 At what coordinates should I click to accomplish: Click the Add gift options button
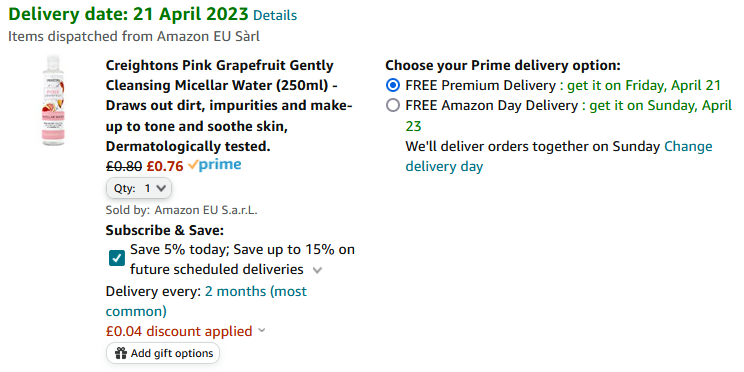click(x=163, y=353)
